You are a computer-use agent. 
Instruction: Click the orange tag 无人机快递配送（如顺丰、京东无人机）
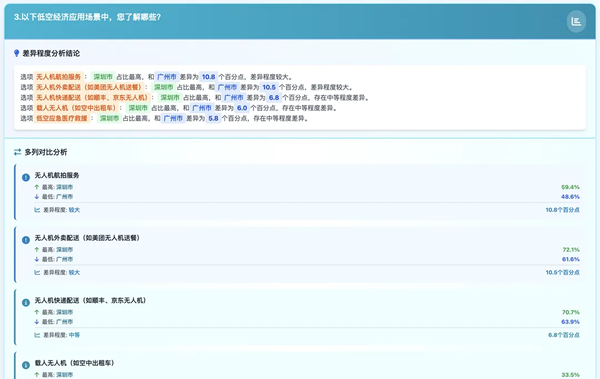(92, 98)
